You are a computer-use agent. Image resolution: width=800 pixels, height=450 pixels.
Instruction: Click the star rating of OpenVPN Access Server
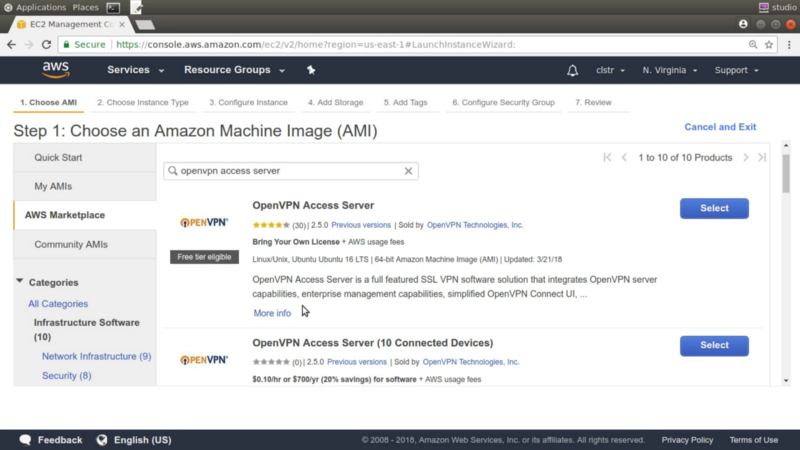(x=271, y=225)
